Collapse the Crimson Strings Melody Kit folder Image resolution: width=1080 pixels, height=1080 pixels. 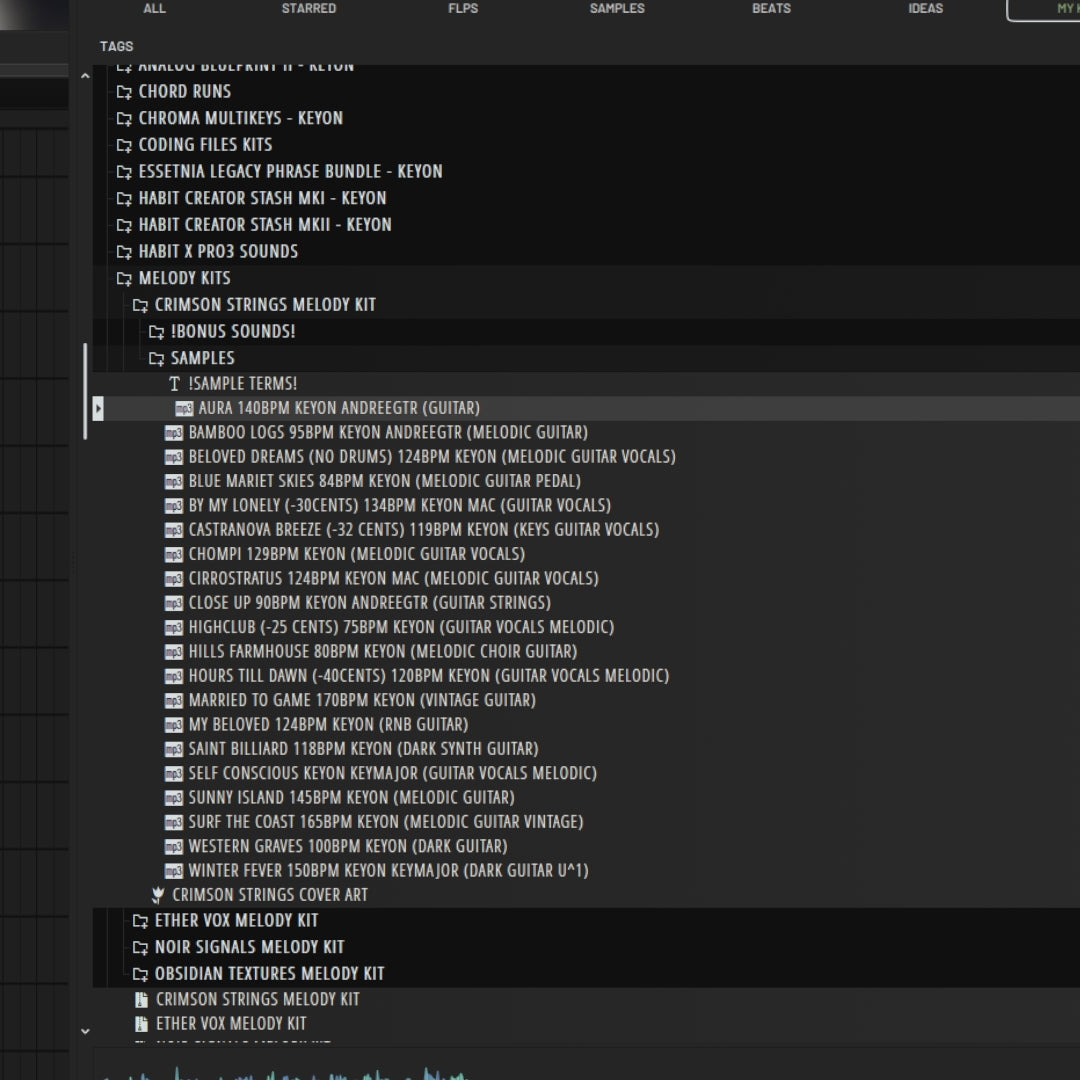click(140, 305)
